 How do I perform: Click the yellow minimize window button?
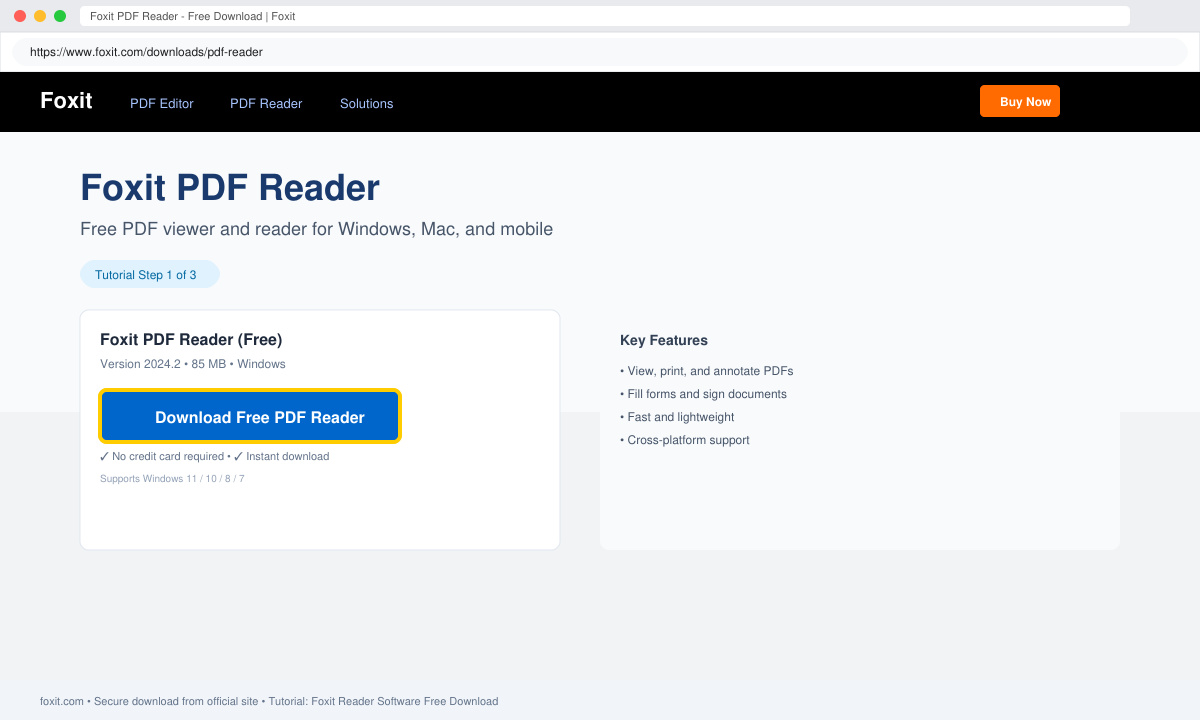tap(40, 16)
